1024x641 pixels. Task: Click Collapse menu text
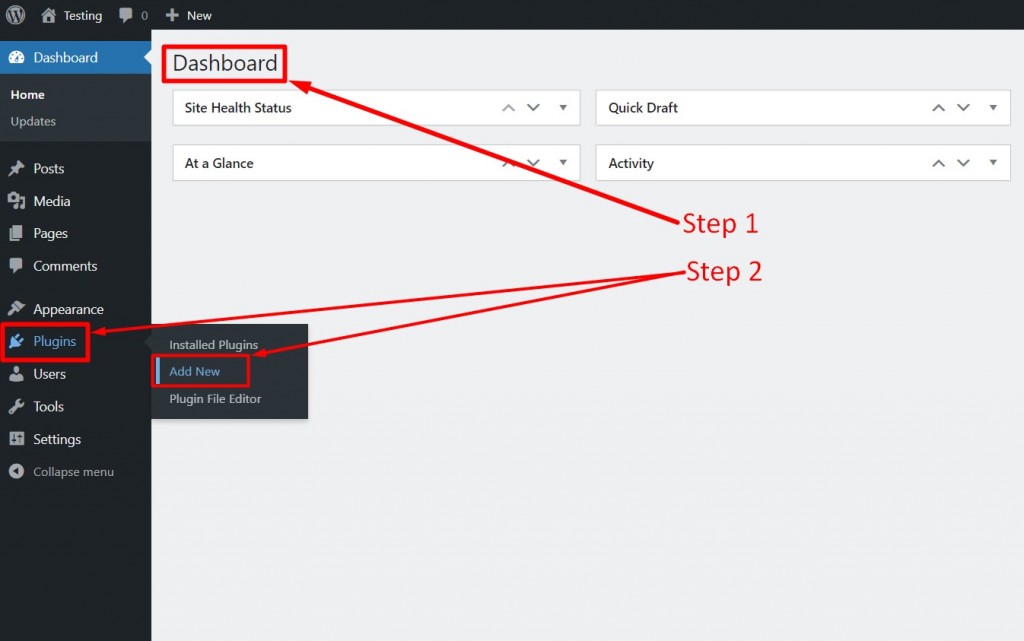coord(73,472)
